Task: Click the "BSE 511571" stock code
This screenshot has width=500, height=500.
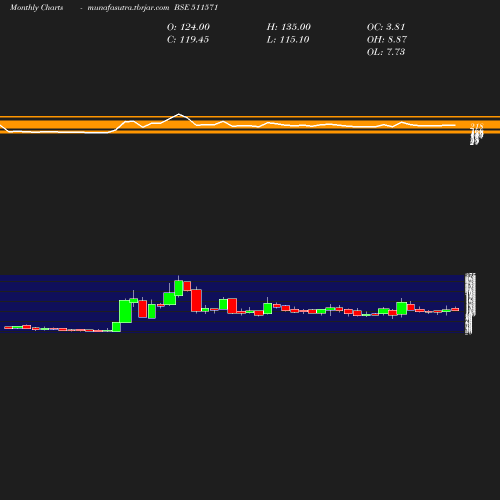Action: coord(196,7)
